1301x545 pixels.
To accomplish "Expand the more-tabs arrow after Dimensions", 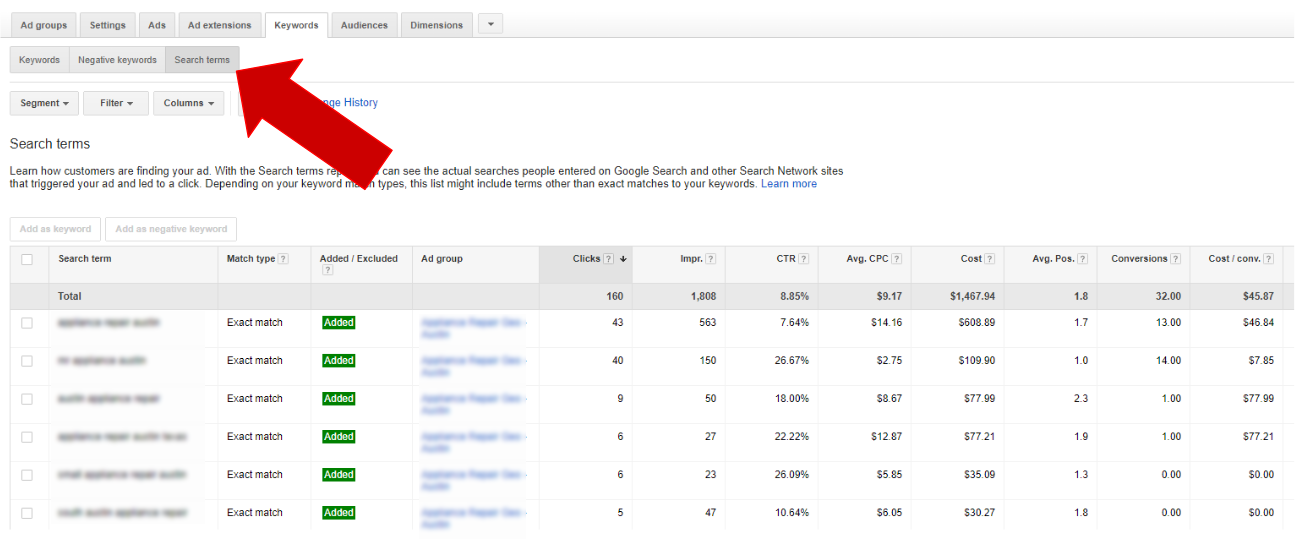I will point(490,25).
